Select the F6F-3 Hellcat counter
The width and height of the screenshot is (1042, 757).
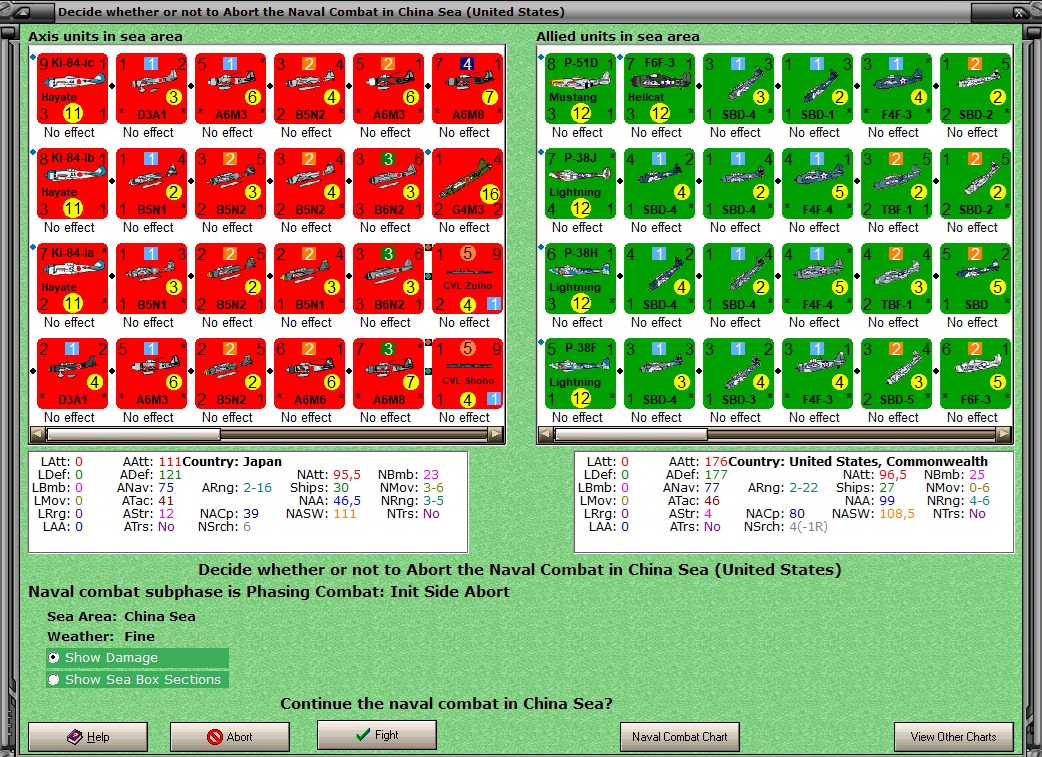(659, 88)
